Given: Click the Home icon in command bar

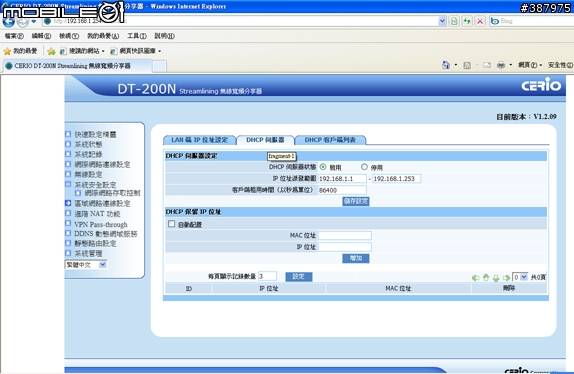Looking at the screenshot, I should coord(446,65).
